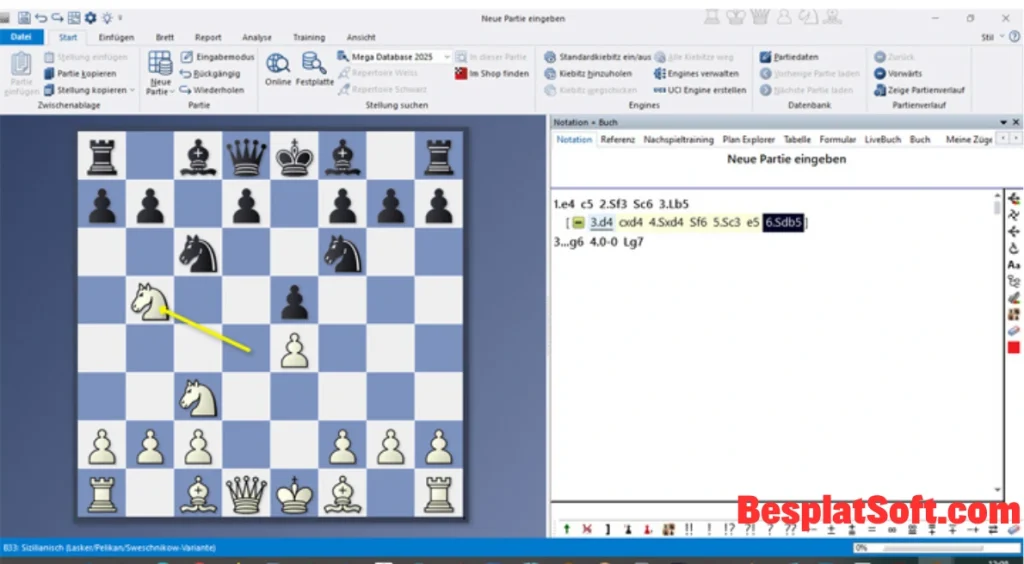Toggle Eingabemodus
The width and height of the screenshot is (1024, 564).
(217, 57)
